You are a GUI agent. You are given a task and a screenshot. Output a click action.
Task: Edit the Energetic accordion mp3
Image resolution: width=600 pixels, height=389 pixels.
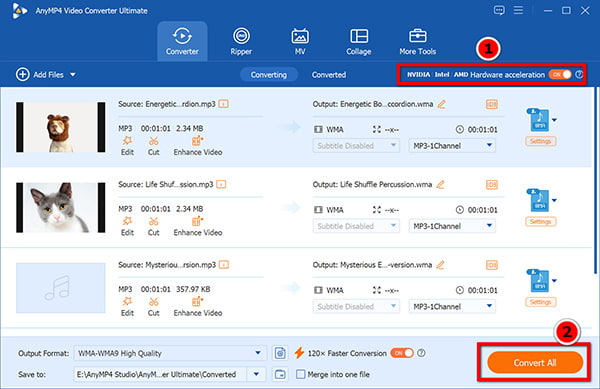tap(127, 146)
